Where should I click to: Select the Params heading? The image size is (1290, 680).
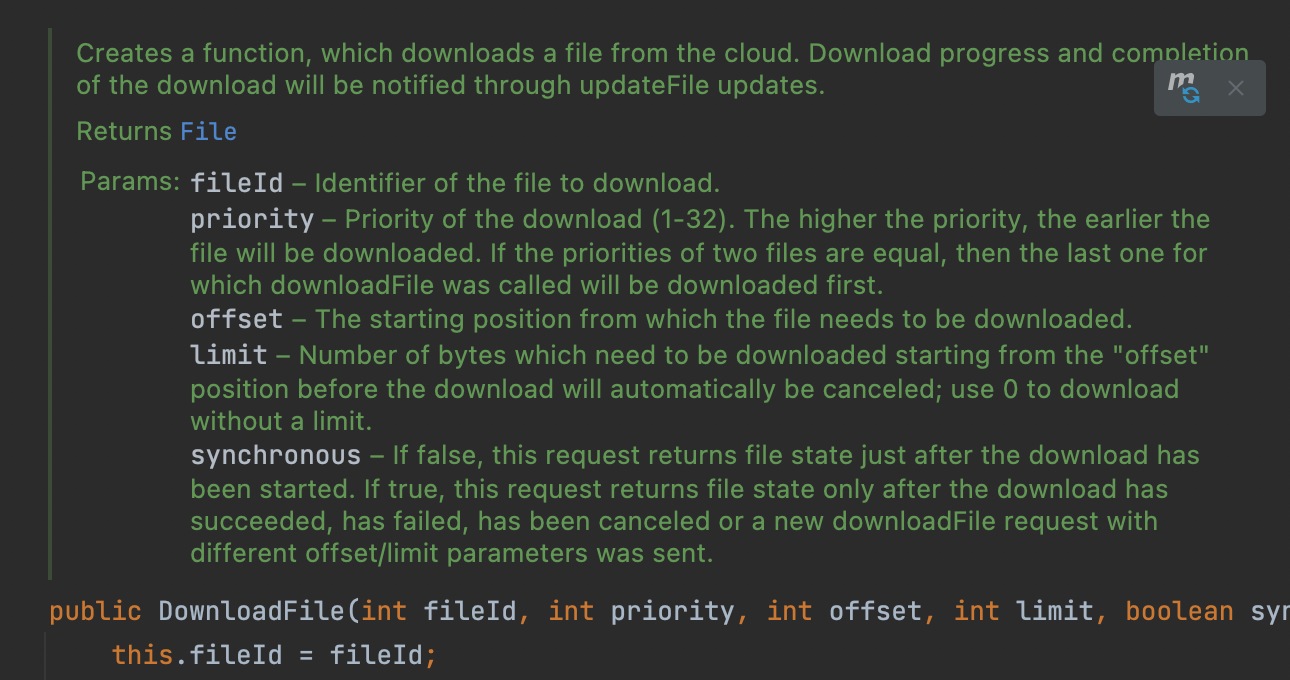coord(129,182)
